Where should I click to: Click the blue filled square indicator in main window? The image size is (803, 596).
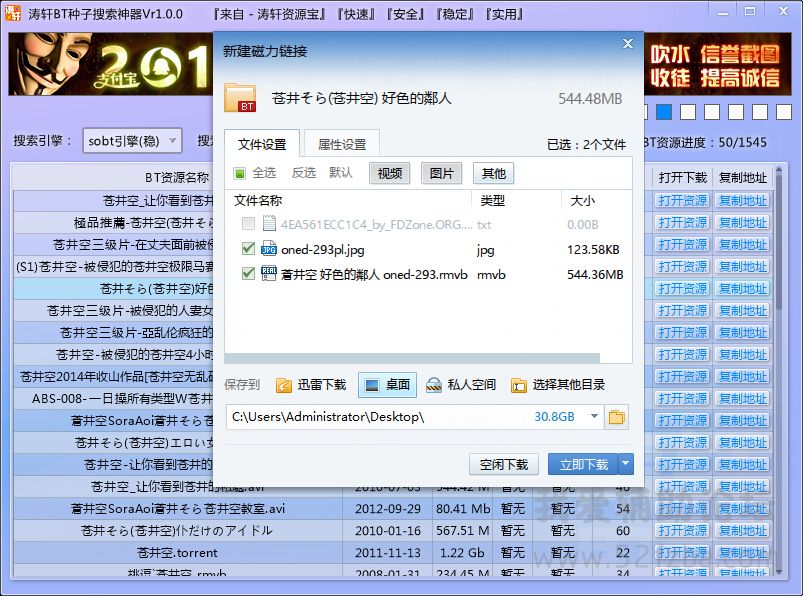[x=664, y=112]
